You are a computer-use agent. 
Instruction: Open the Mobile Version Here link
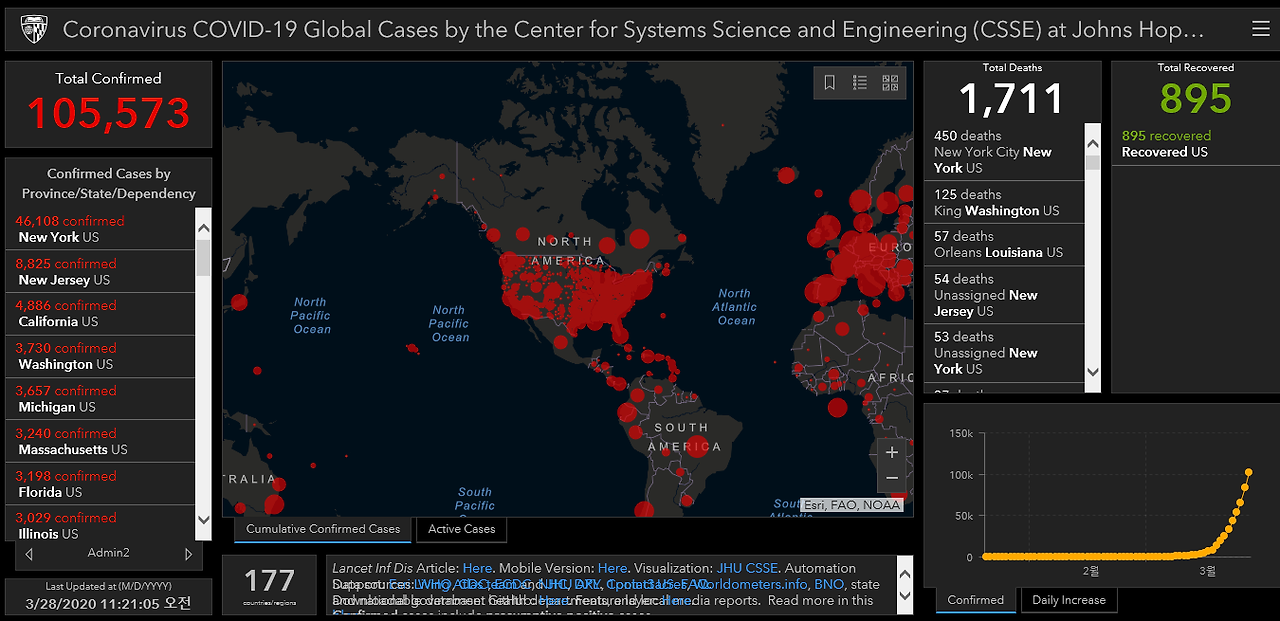pyautogui.click(x=613, y=568)
